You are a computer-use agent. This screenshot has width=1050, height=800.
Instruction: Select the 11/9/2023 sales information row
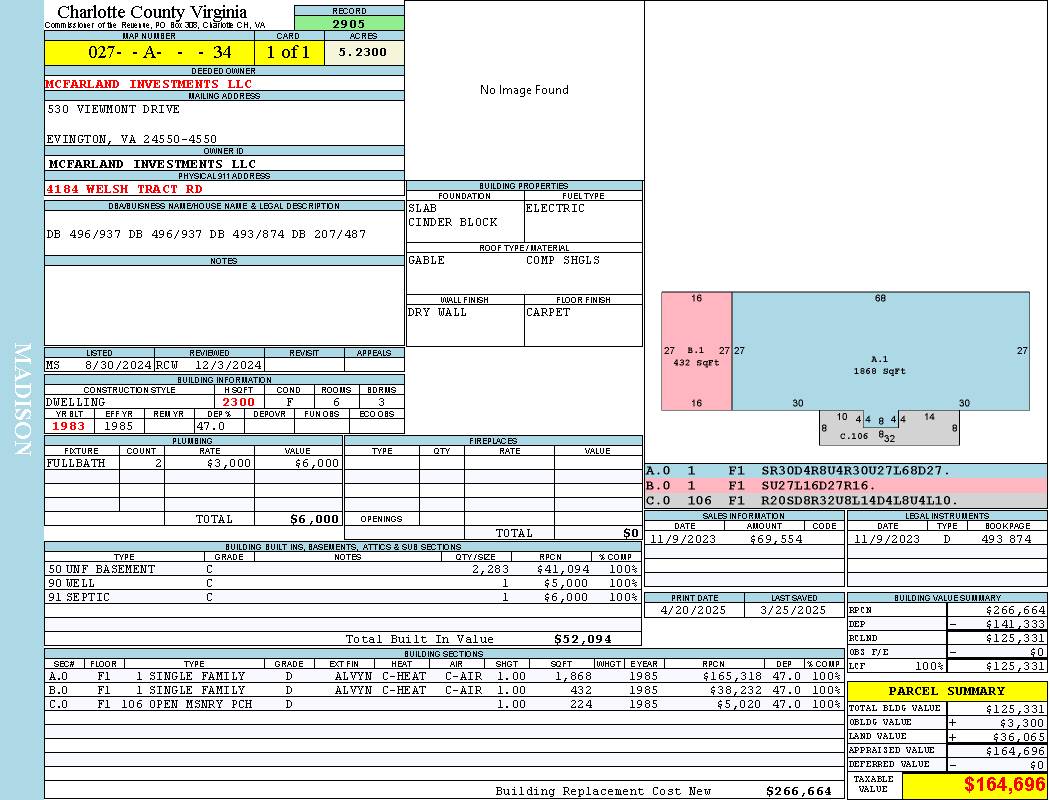[x=744, y=539]
